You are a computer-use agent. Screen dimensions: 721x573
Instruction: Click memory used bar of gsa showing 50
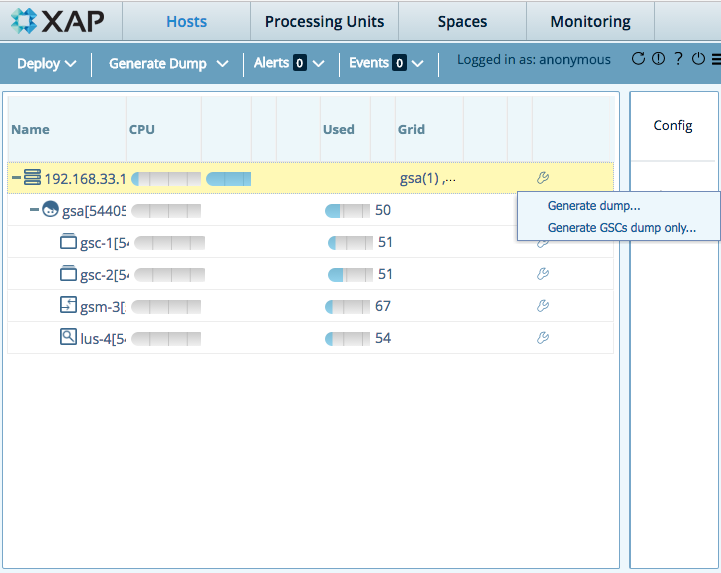tap(347, 211)
